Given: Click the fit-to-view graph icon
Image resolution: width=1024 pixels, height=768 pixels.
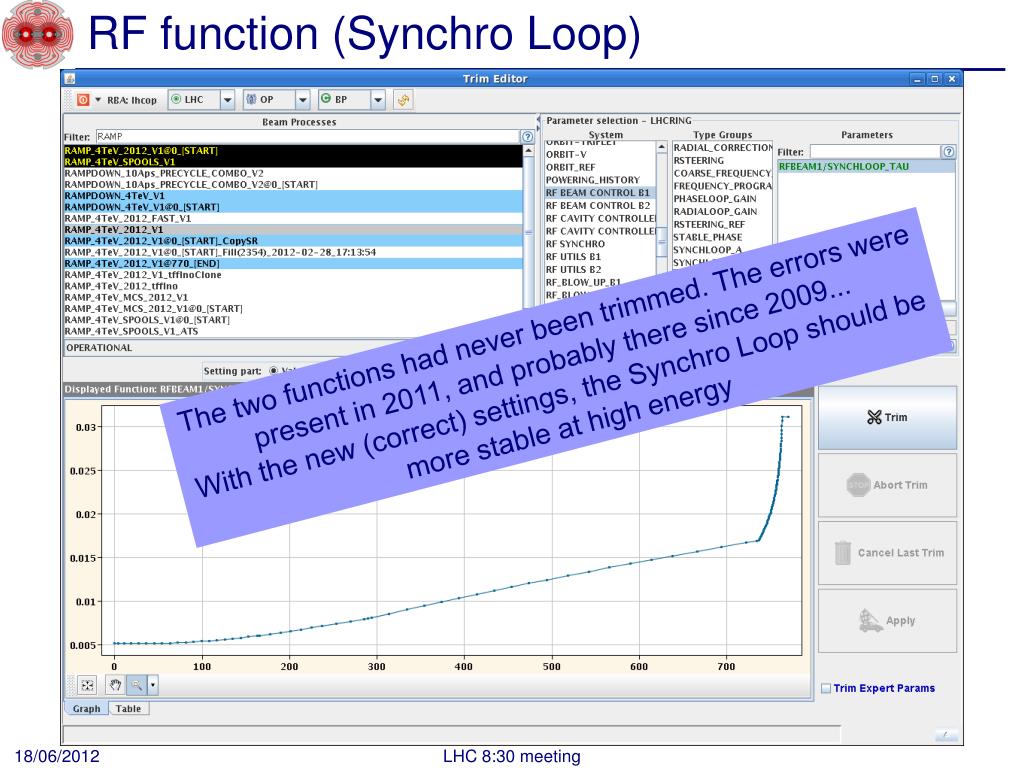Looking at the screenshot, I should tap(87, 685).
